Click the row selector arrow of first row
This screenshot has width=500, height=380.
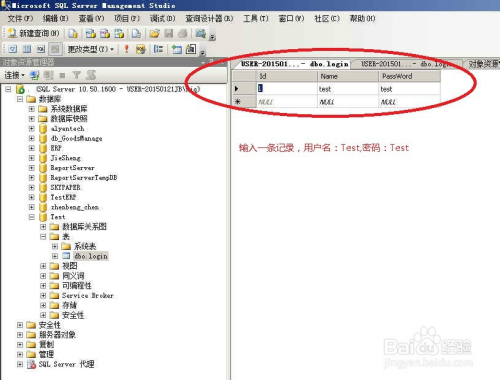244,89
